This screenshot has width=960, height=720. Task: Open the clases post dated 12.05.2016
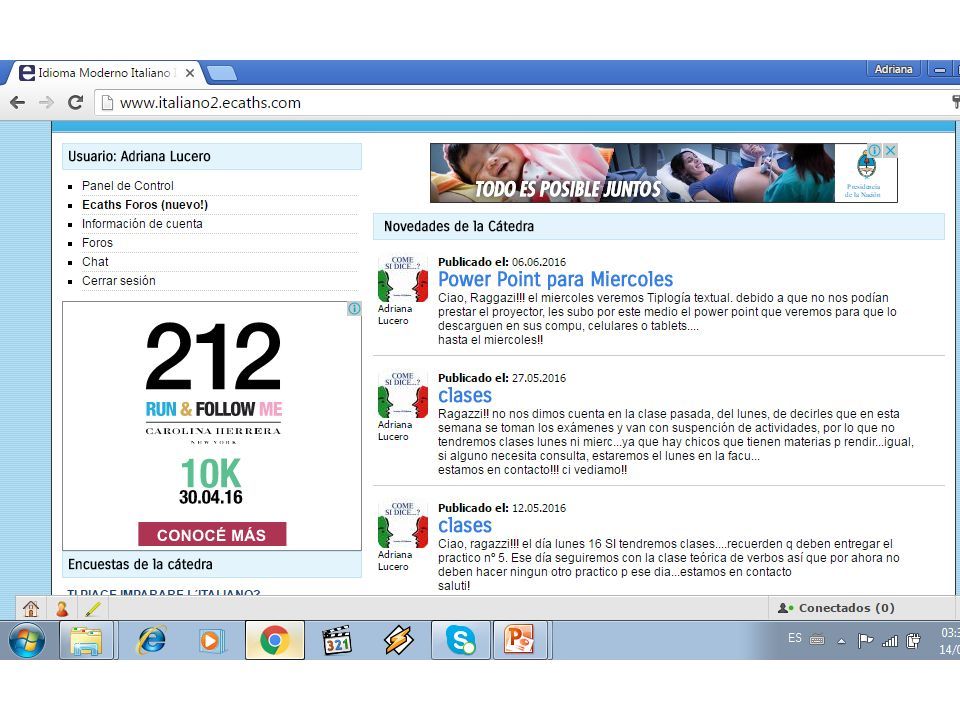pyautogui.click(x=465, y=525)
